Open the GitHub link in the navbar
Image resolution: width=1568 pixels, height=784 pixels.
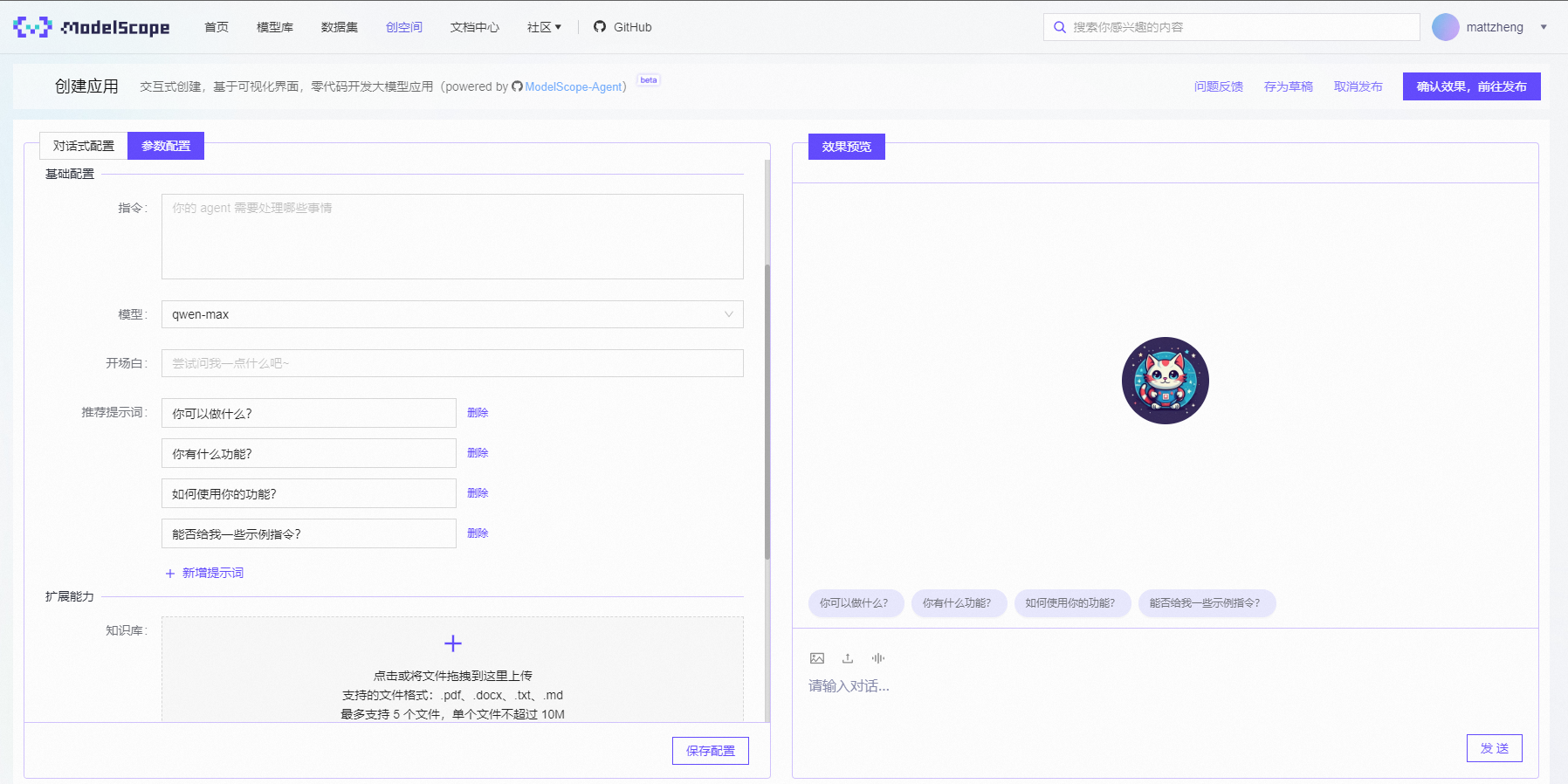pyautogui.click(x=622, y=27)
